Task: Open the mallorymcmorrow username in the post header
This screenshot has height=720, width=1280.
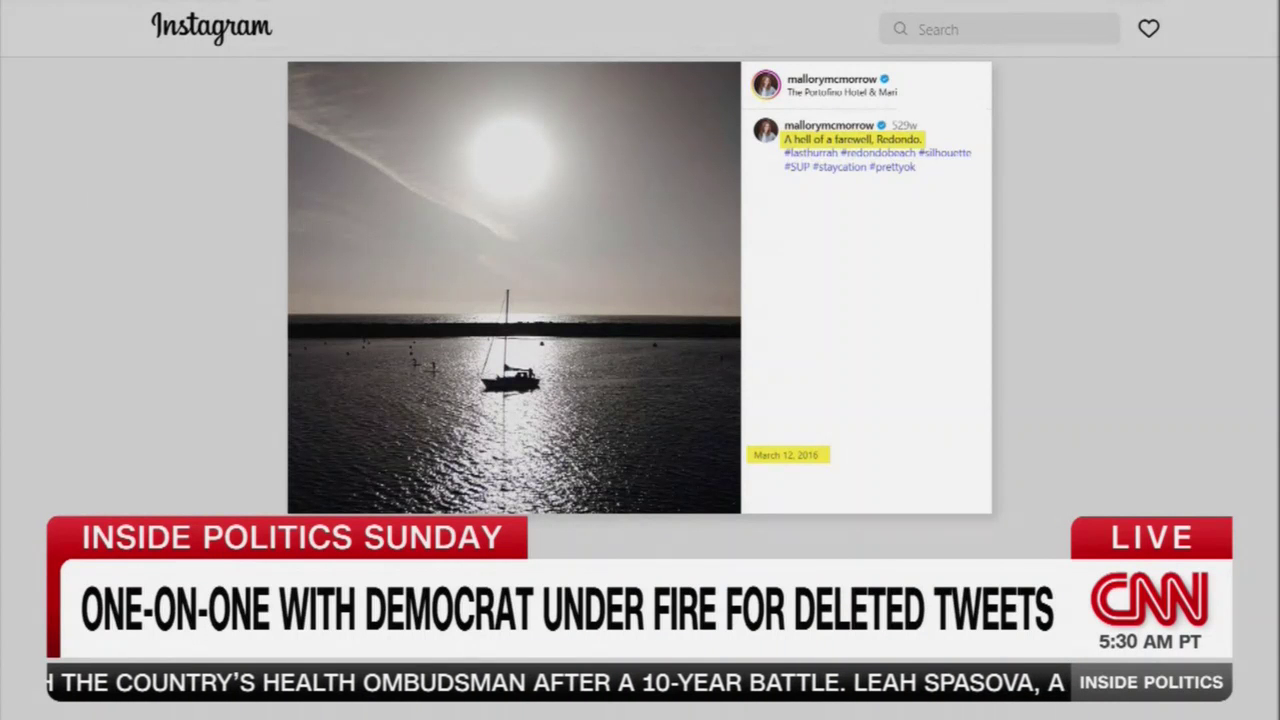Action: pos(831,79)
